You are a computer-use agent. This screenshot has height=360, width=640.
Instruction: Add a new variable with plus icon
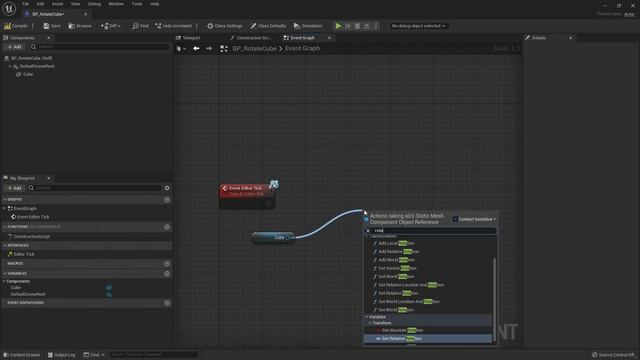[167, 274]
